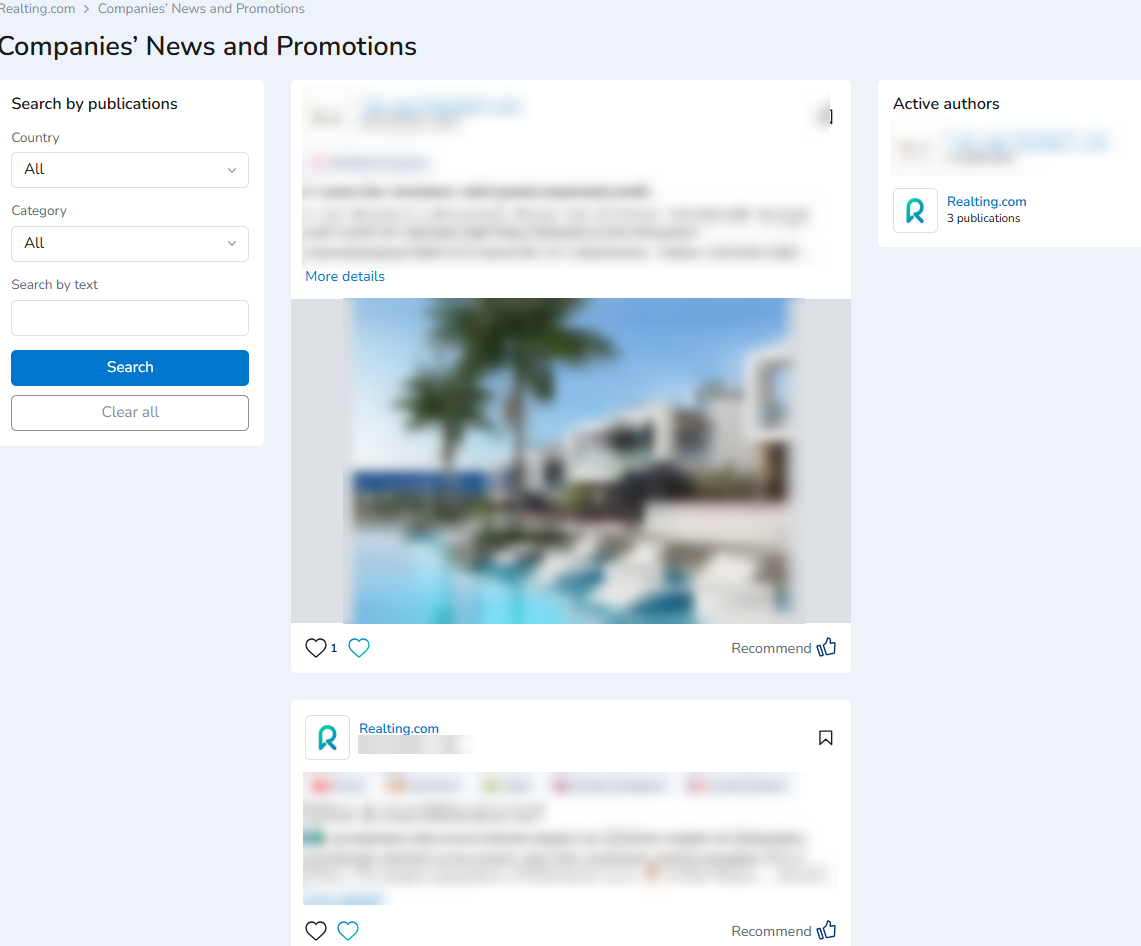Viewport: 1141px width, 946px height.
Task: Click the teal heart on second post
Action: click(348, 931)
